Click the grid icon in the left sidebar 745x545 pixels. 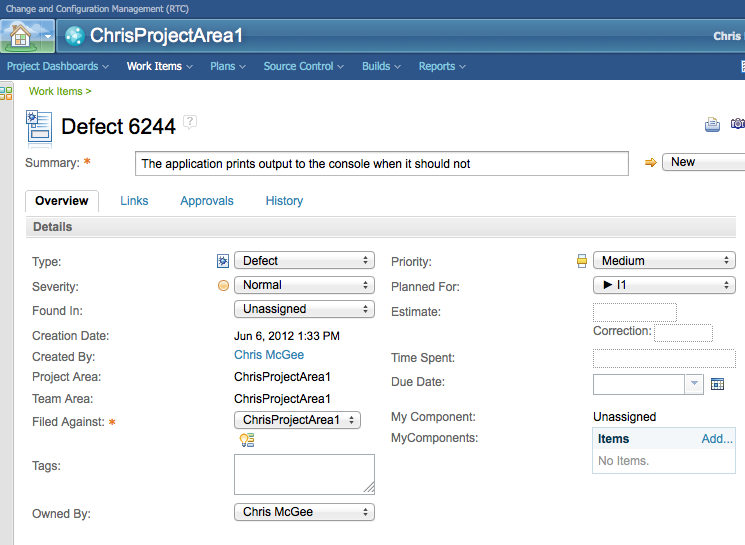(x=6, y=93)
